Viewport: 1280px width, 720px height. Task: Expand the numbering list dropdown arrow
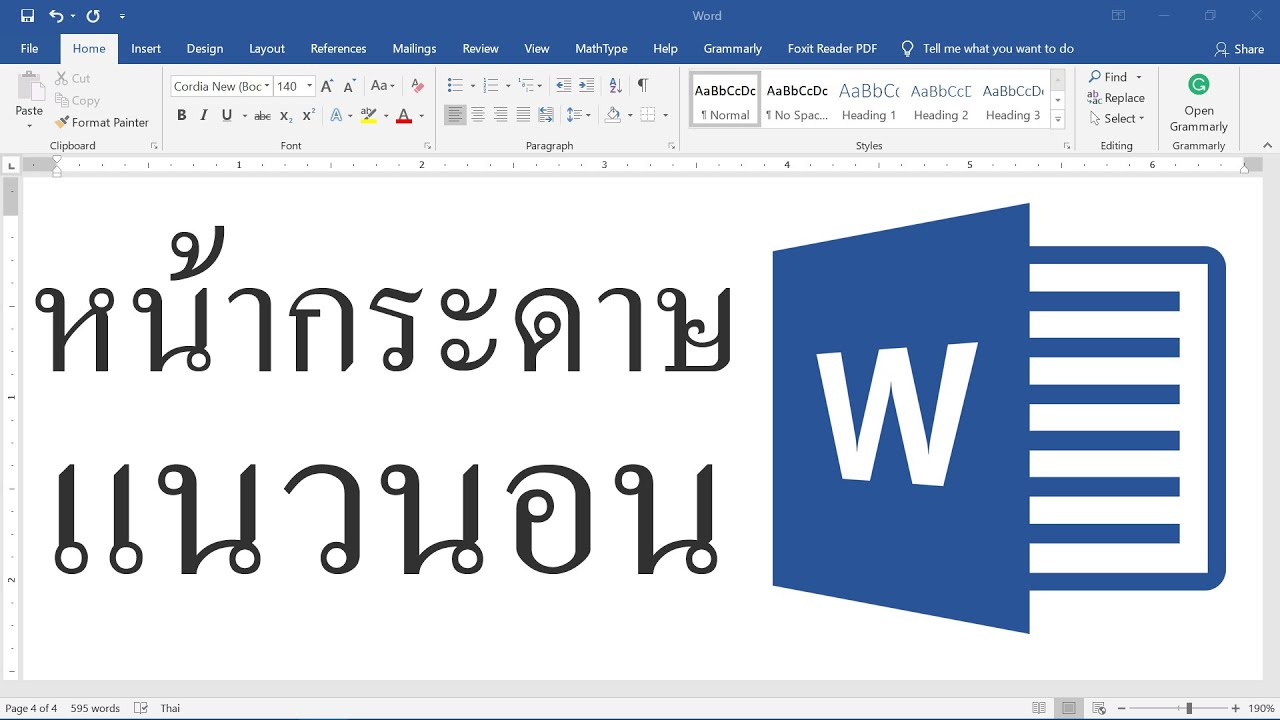click(x=508, y=86)
